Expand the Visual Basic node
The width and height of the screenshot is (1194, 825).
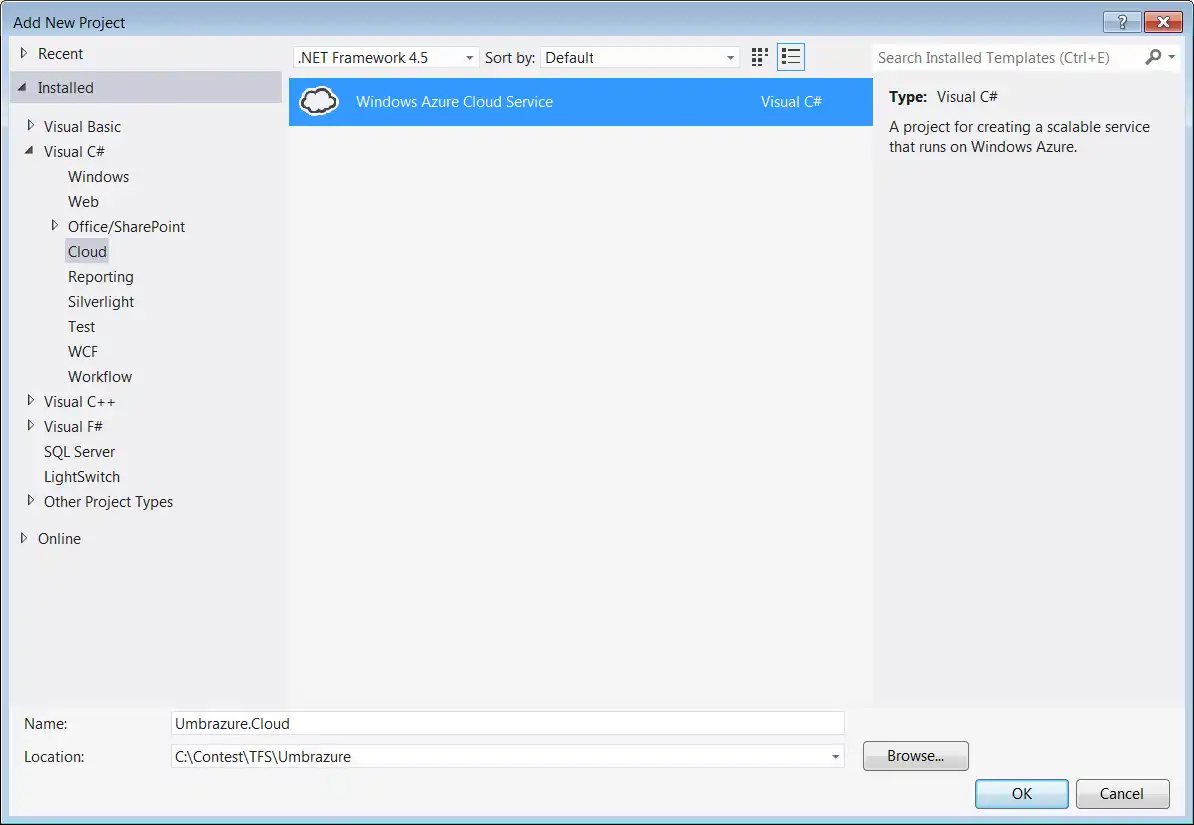tap(30, 125)
